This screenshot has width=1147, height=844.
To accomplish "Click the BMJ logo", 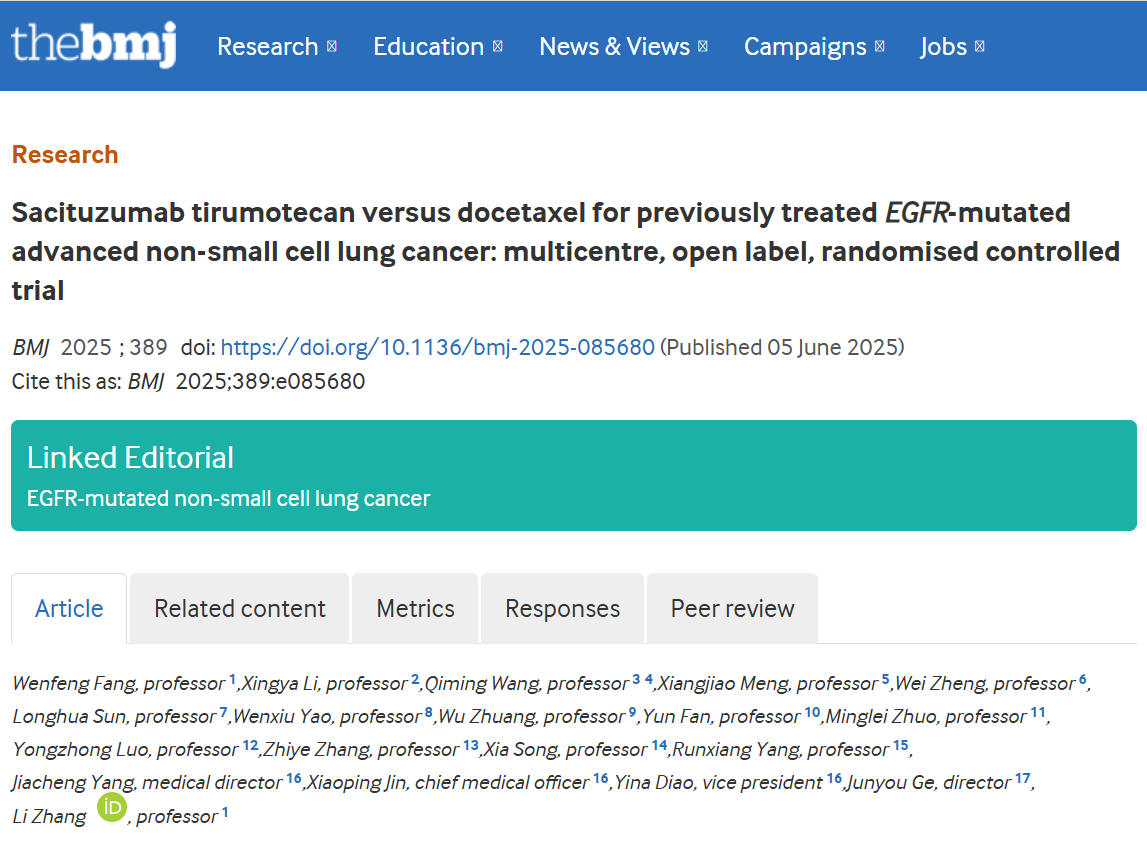I will [x=93, y=44].
